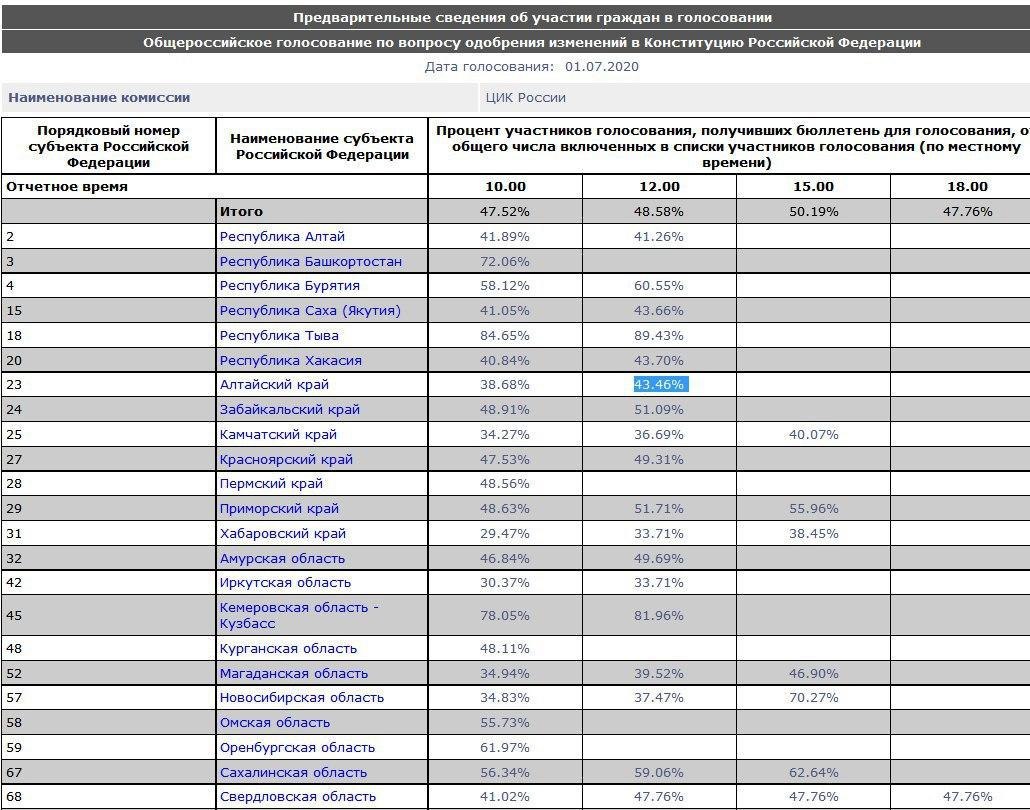
Task: Open the Оренбургская область link
Action: click(297, 748)
